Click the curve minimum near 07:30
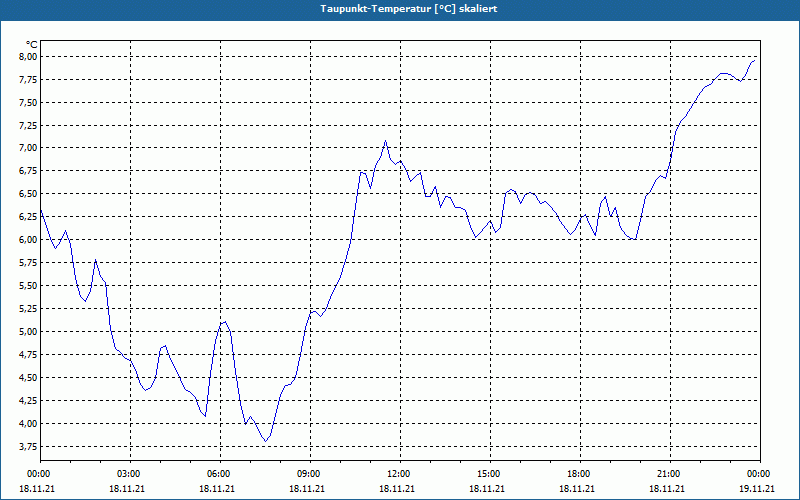 [265, 441]
